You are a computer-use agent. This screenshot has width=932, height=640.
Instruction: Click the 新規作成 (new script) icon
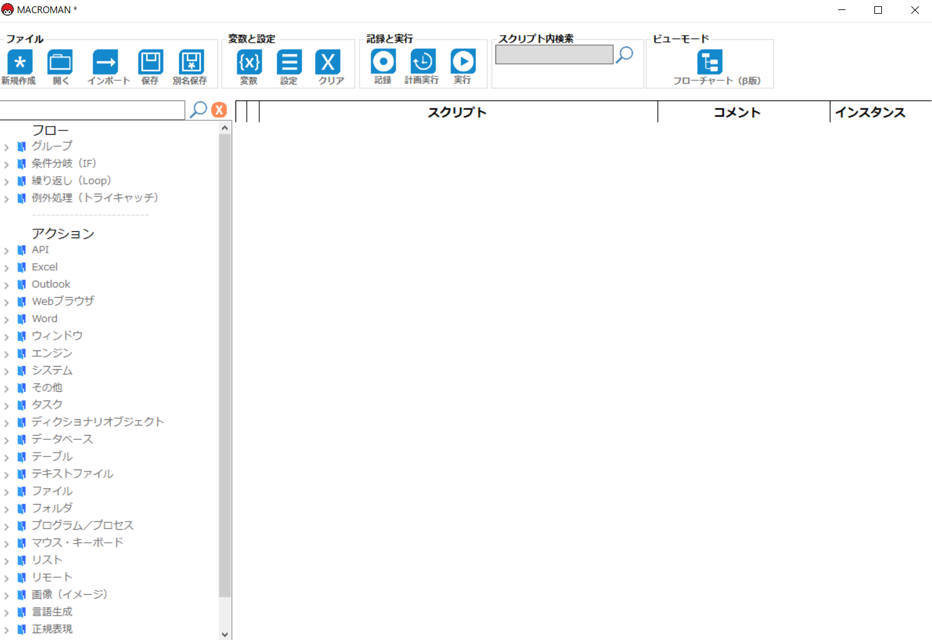click(20, 62)
